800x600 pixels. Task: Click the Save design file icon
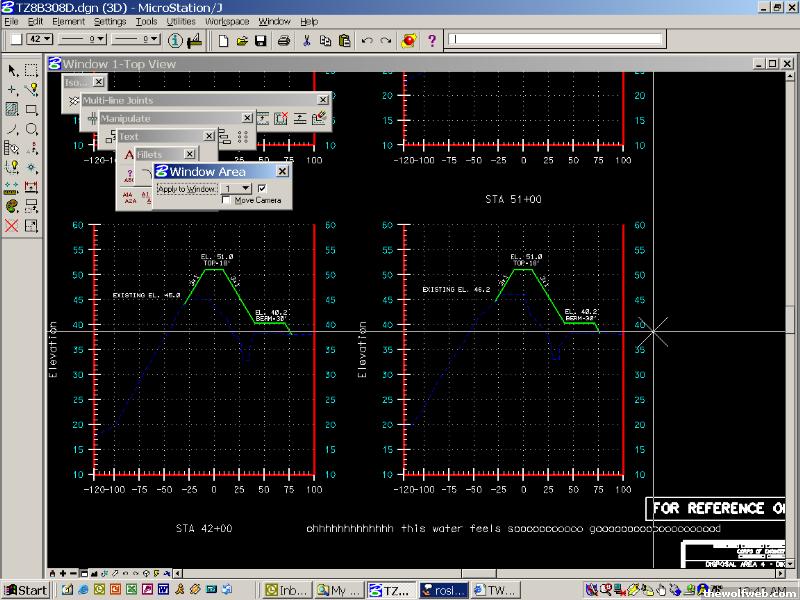260,40
